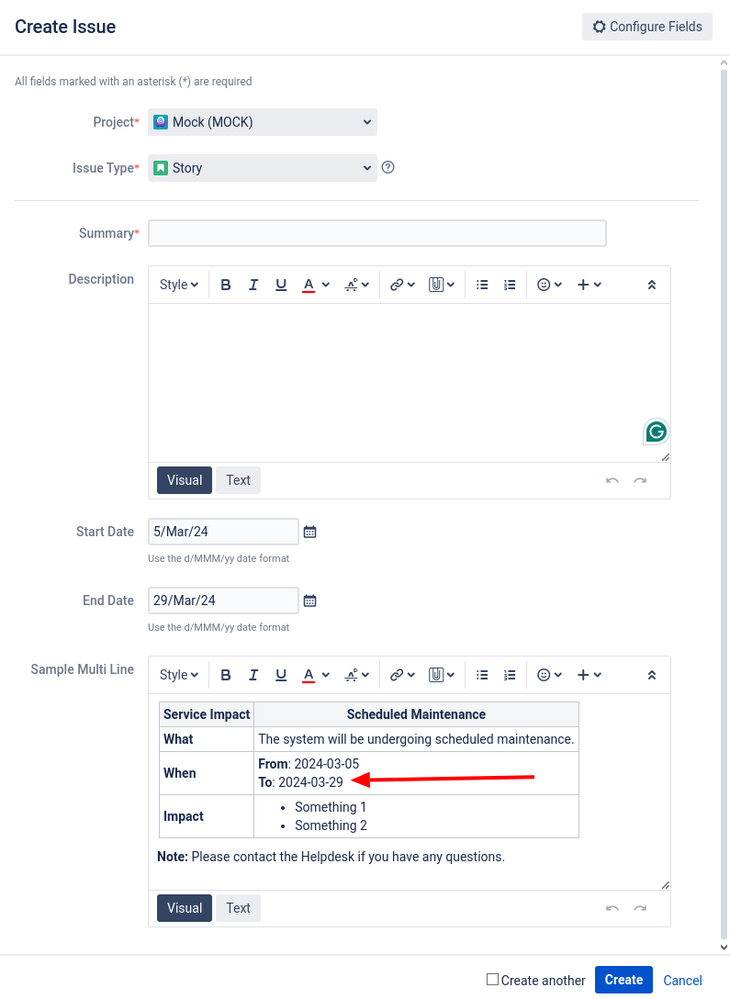
Task: Open Start Date calendar picker
Action: [310, 532]
